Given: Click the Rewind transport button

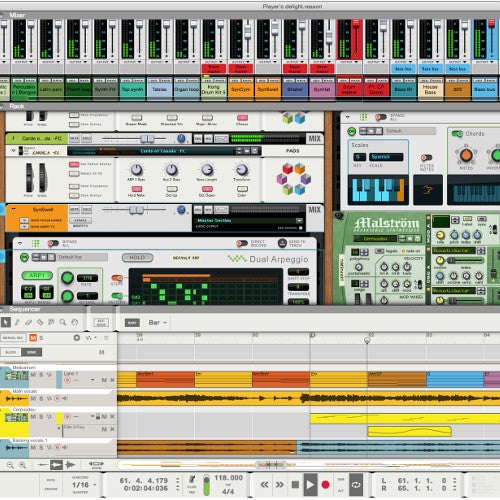Looking at the screenshot, I should pyautogui.click(x=265, y=484).
